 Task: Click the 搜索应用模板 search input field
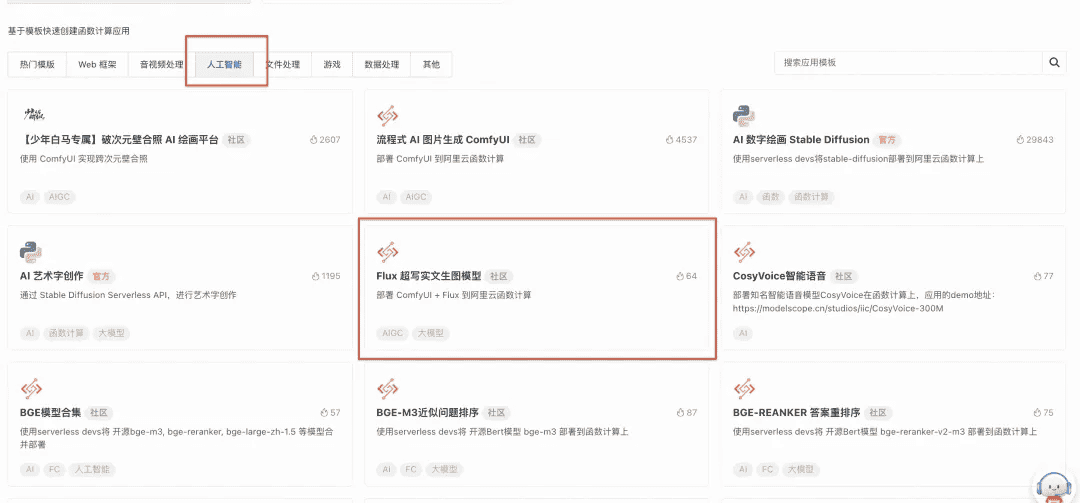coord(908,63)
